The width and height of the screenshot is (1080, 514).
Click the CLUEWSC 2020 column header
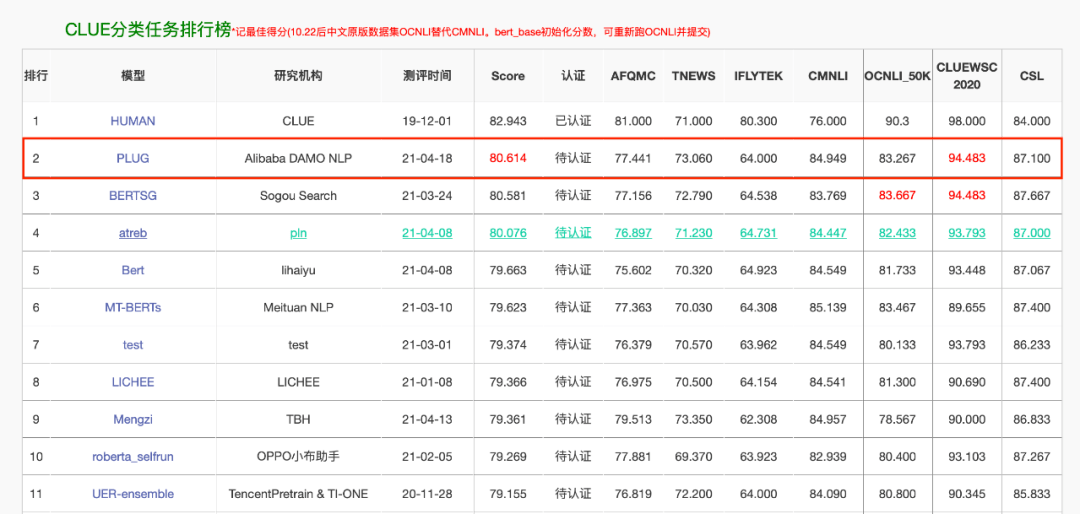tap(966, 76)
